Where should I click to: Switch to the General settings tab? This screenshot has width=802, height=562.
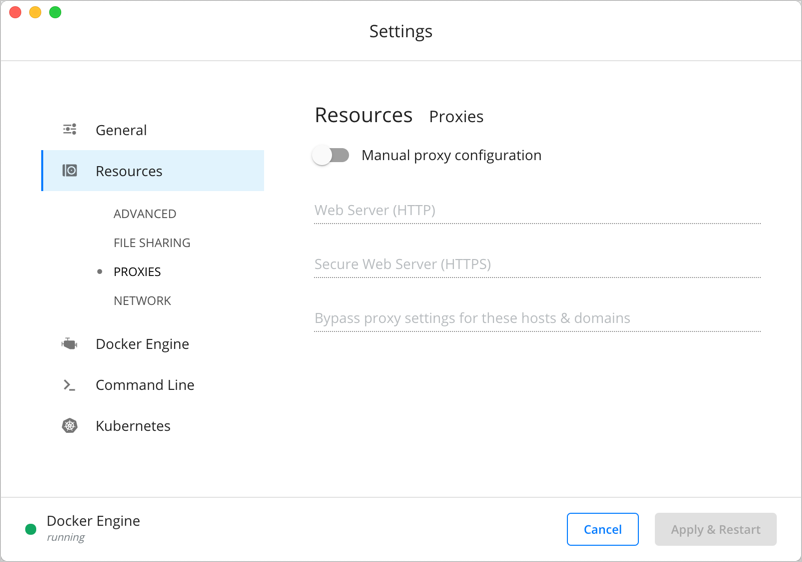(121, 130)
